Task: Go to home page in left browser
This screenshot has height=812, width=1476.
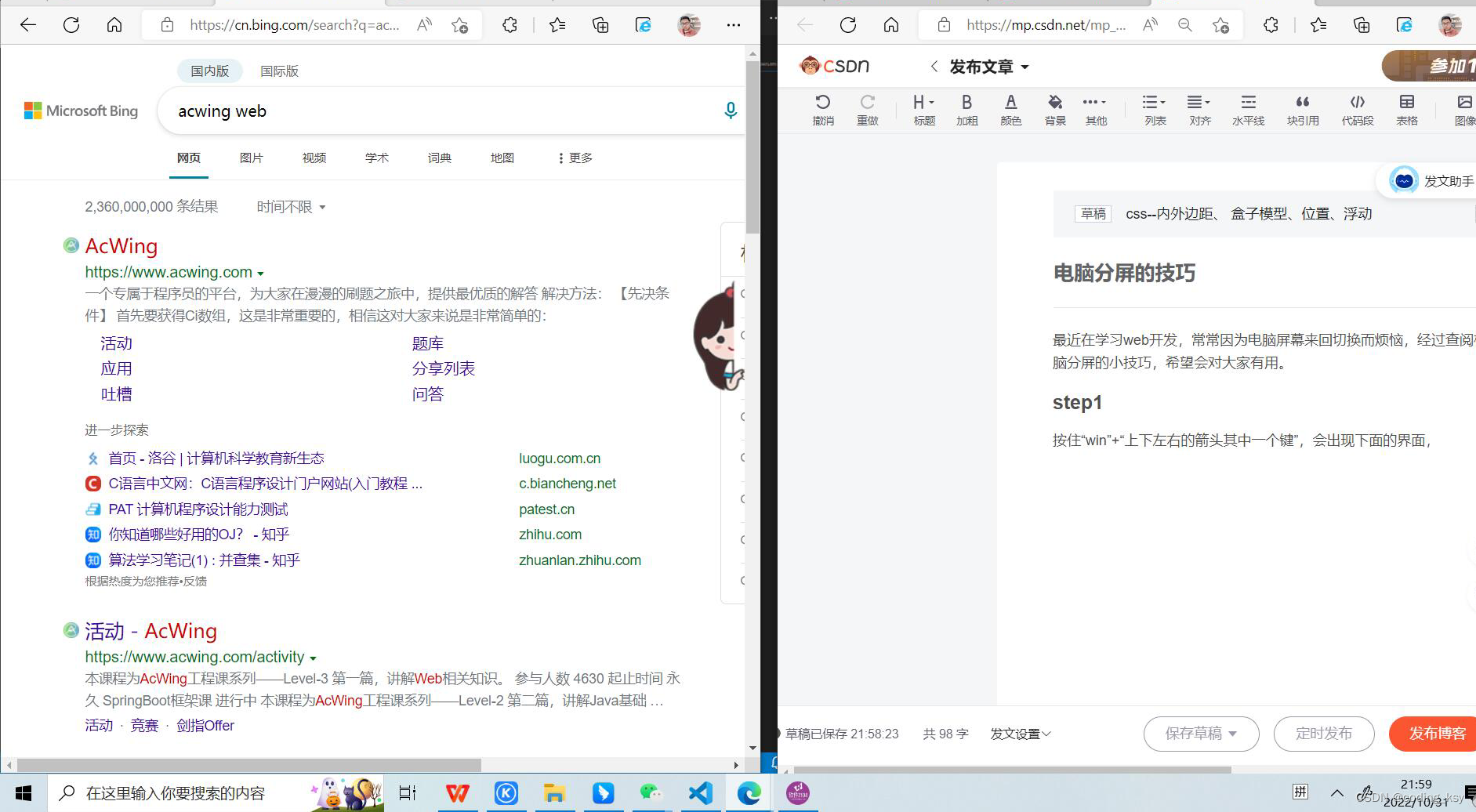Action: tap(114, 25)
